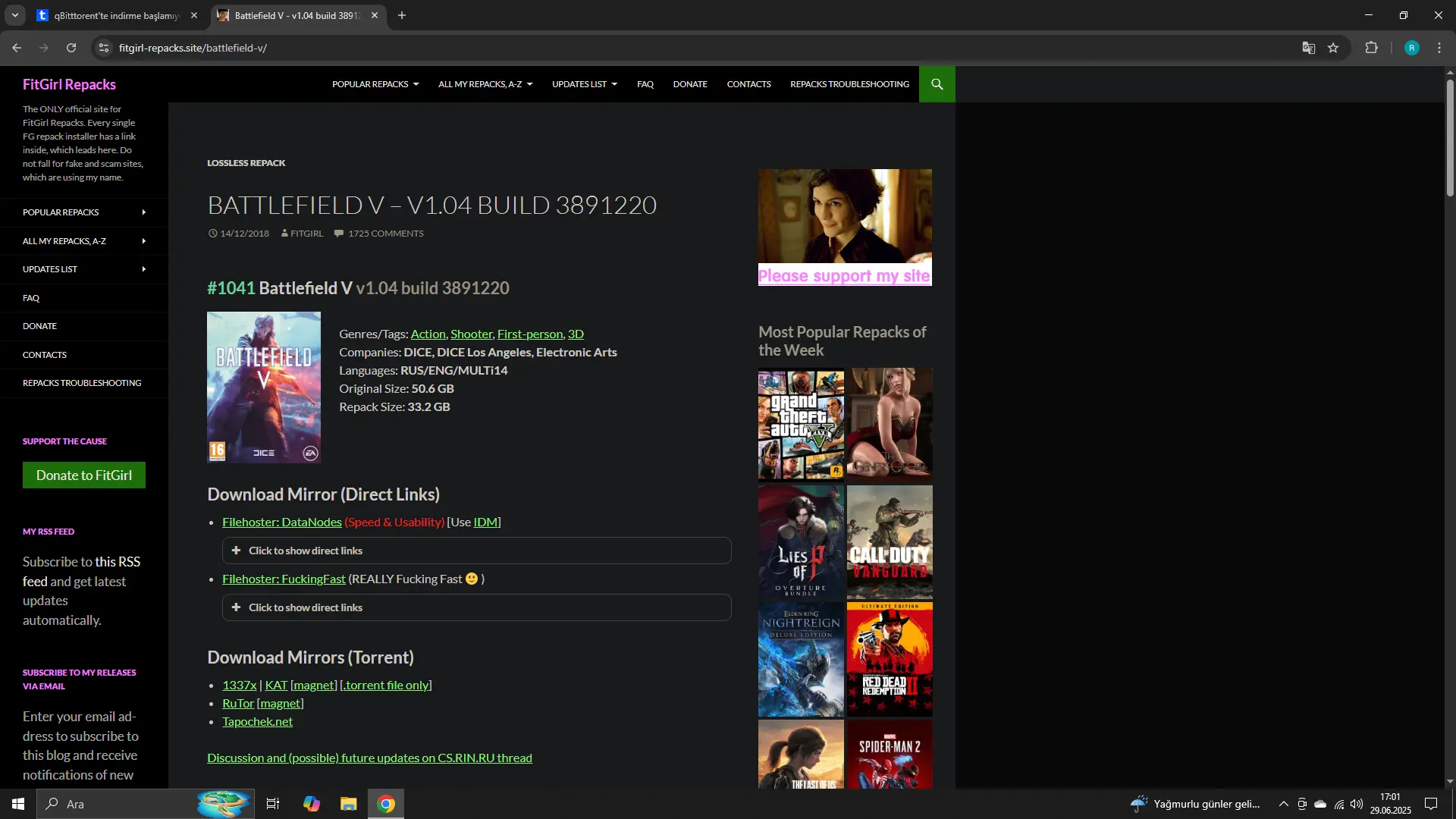Open the Google Translate icon in the address bar

pos(1308,48)
